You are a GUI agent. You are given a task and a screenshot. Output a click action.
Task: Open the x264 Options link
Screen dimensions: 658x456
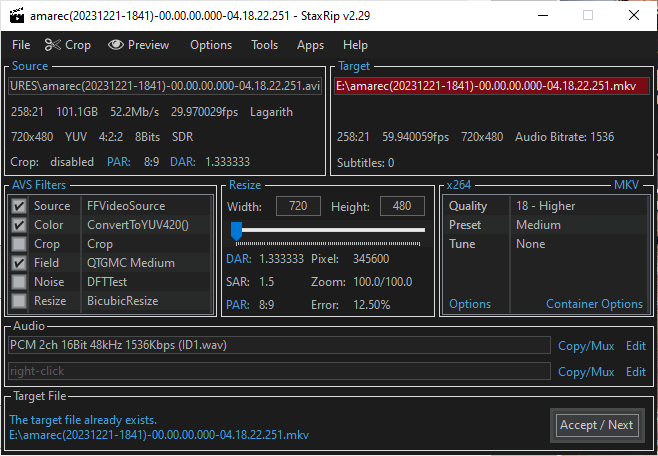coord(470,304)
